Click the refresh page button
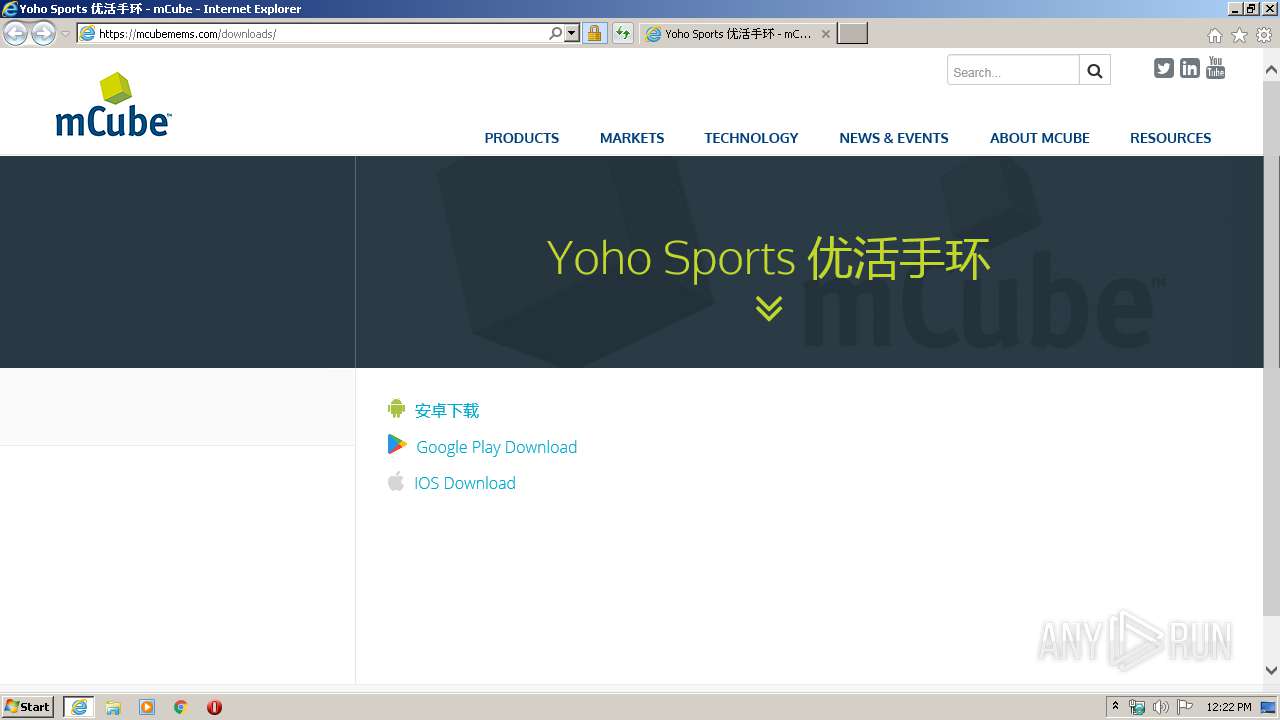 click(x=623, y=34)
